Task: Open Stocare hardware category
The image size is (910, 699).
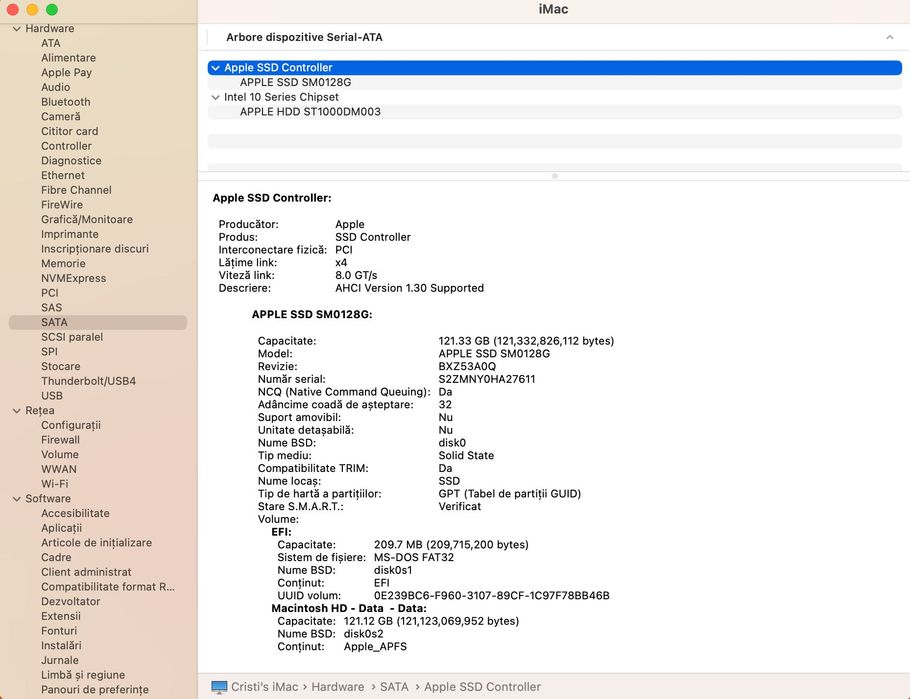Action: 61,366
